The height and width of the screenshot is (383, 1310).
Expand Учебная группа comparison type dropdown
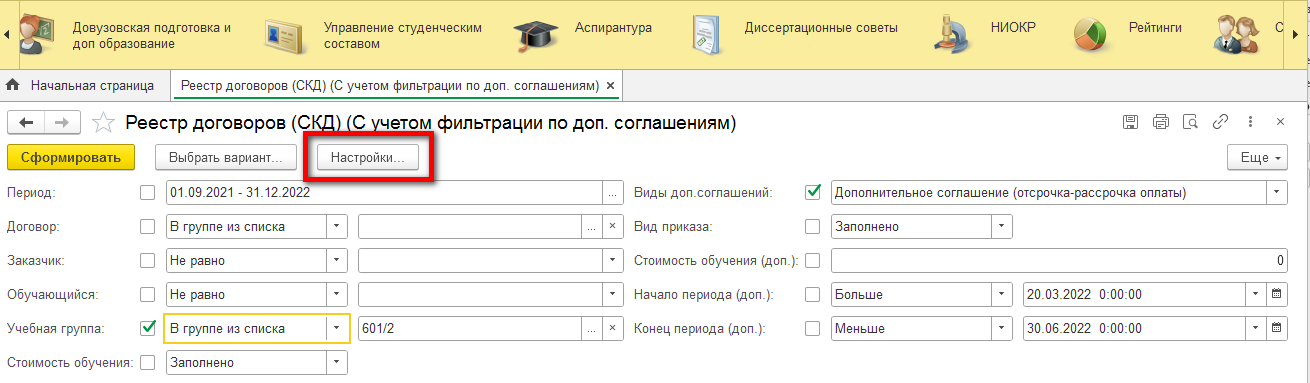pyautogui.click(x=337, y=328)
